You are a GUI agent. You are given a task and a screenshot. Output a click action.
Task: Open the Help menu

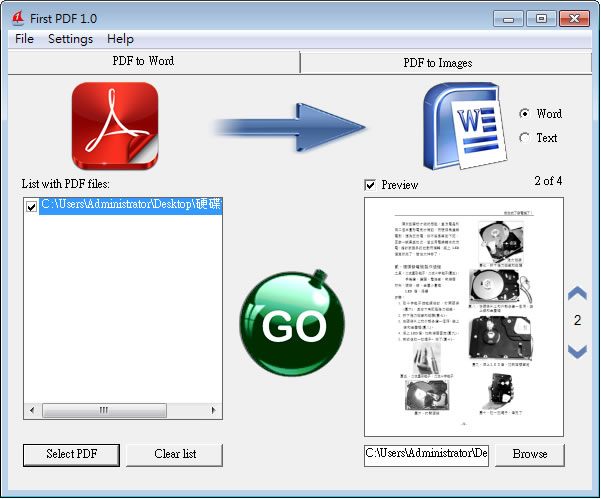pyautogui.click(x=120, y=39)
